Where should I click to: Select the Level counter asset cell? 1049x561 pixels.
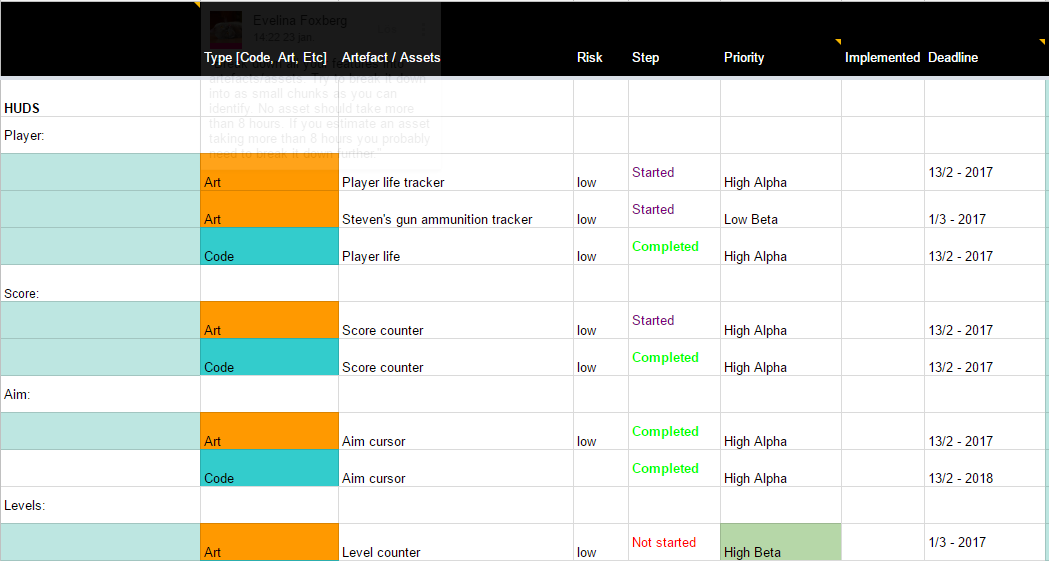click(x=381, y=552)
